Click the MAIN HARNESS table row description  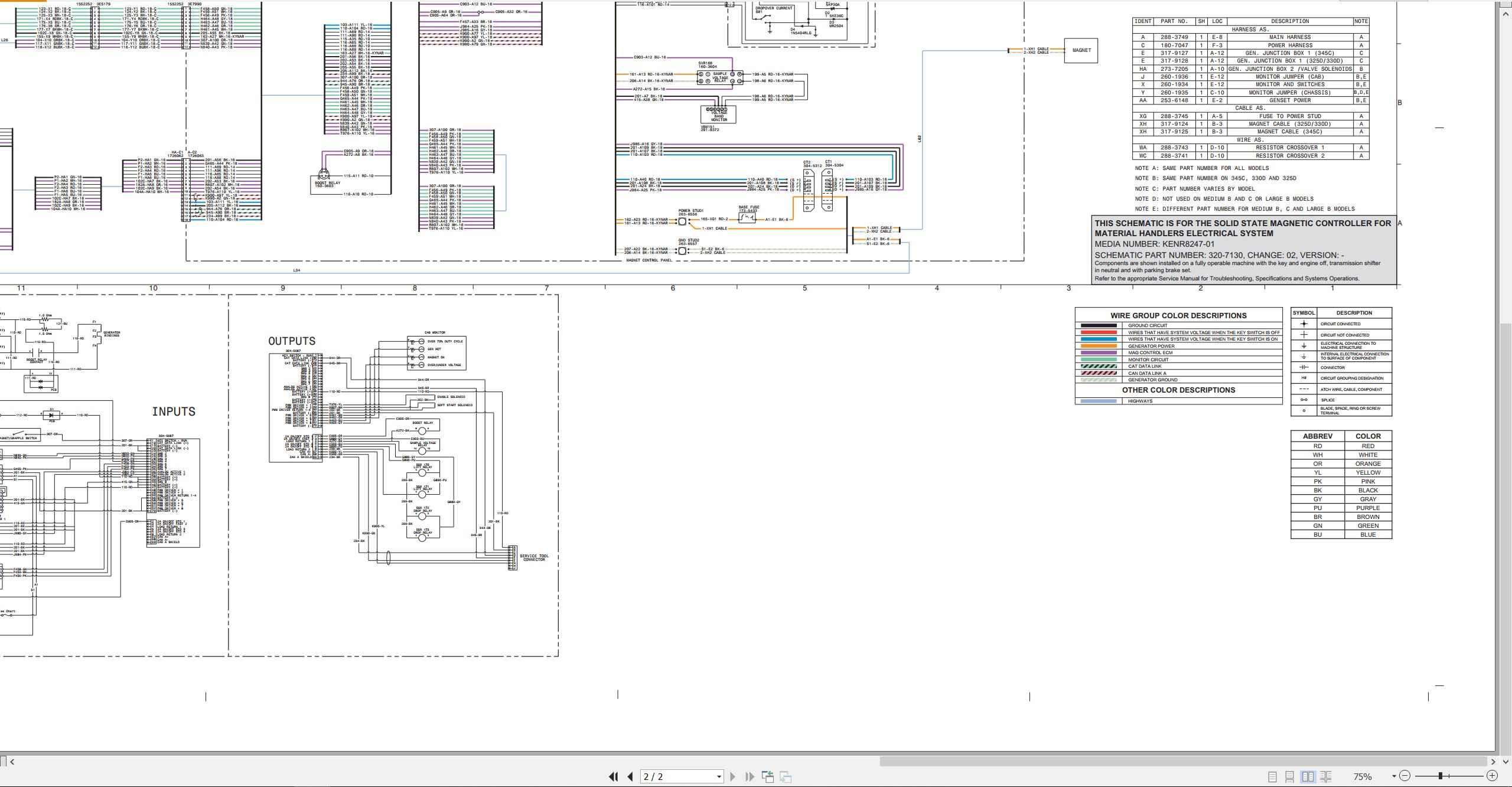point(1291,37)
